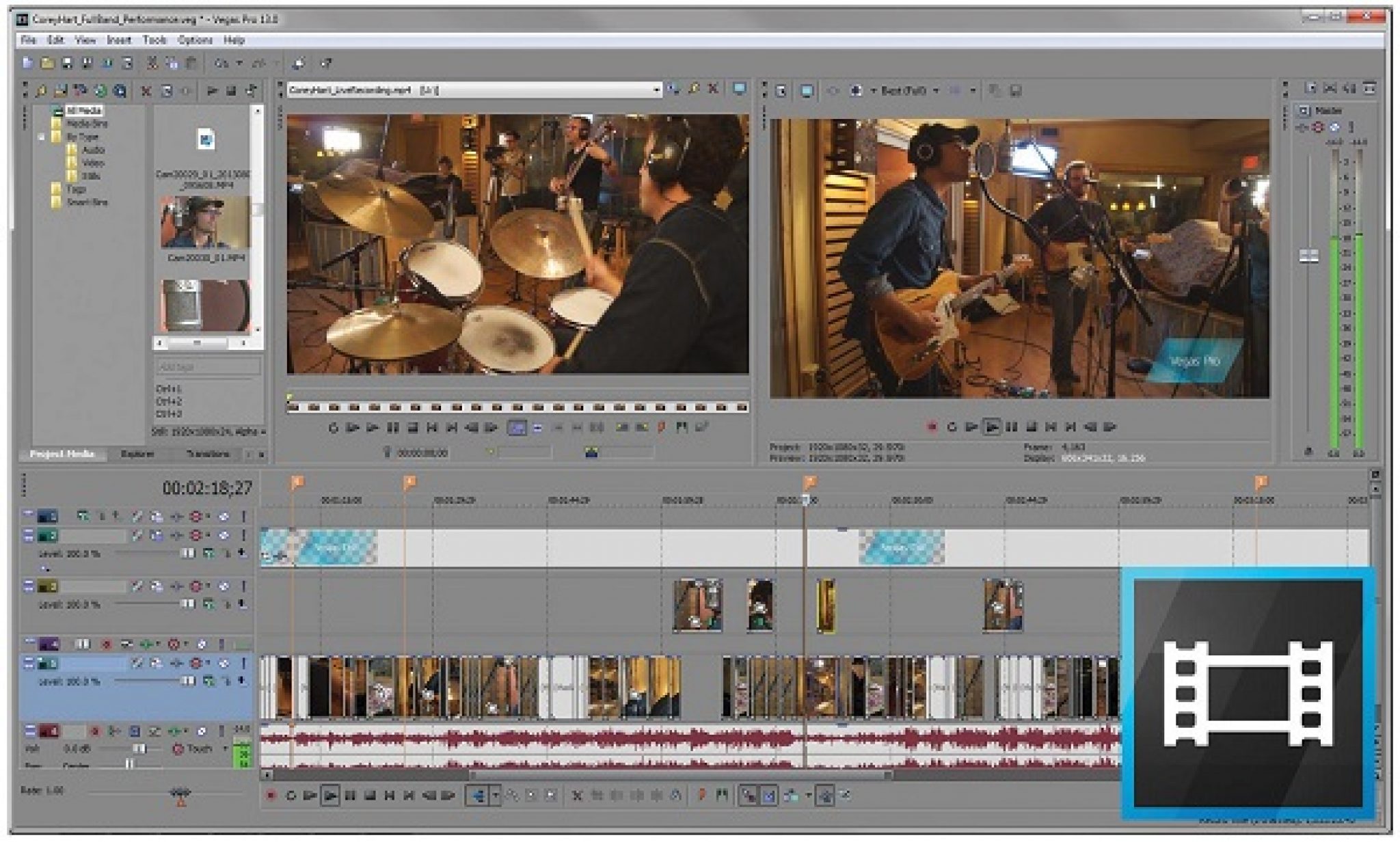1400x842 pixels.
Task: Open the trimmer media file dropdown
Action: (x=656, y=90)
